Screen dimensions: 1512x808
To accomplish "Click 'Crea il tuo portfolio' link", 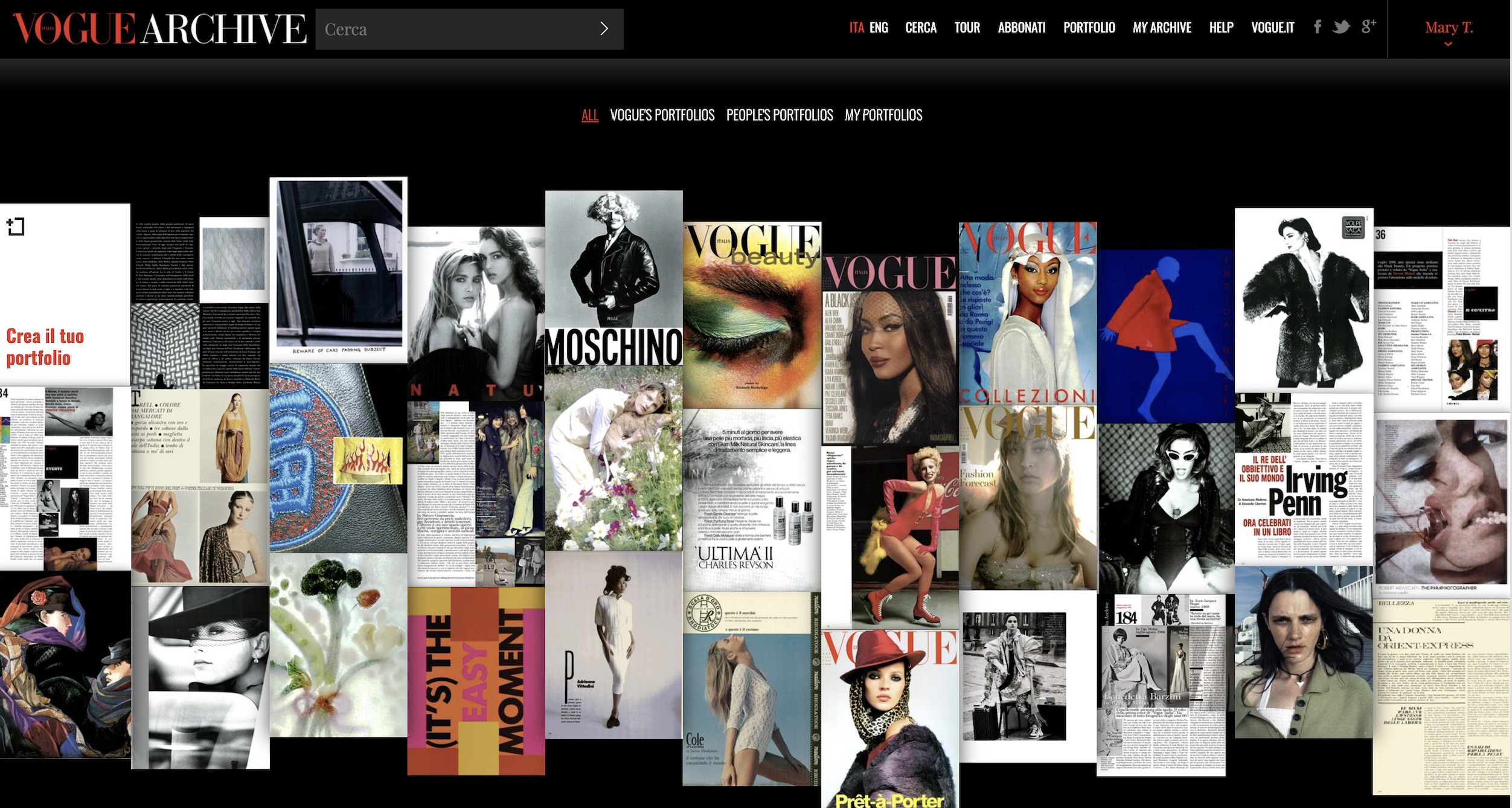I will [x=45, y=347].
